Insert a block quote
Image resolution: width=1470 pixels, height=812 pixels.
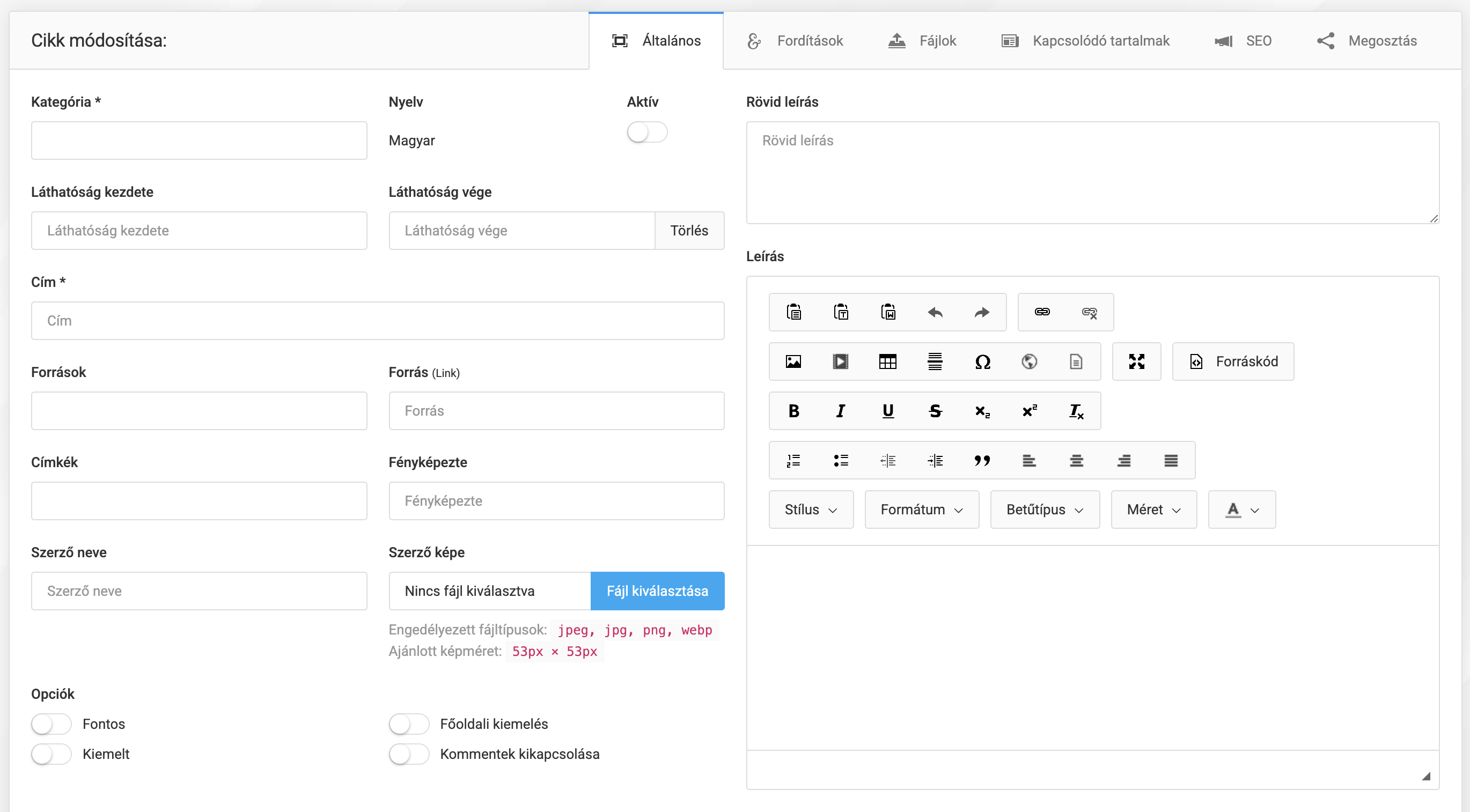[982, 461]
